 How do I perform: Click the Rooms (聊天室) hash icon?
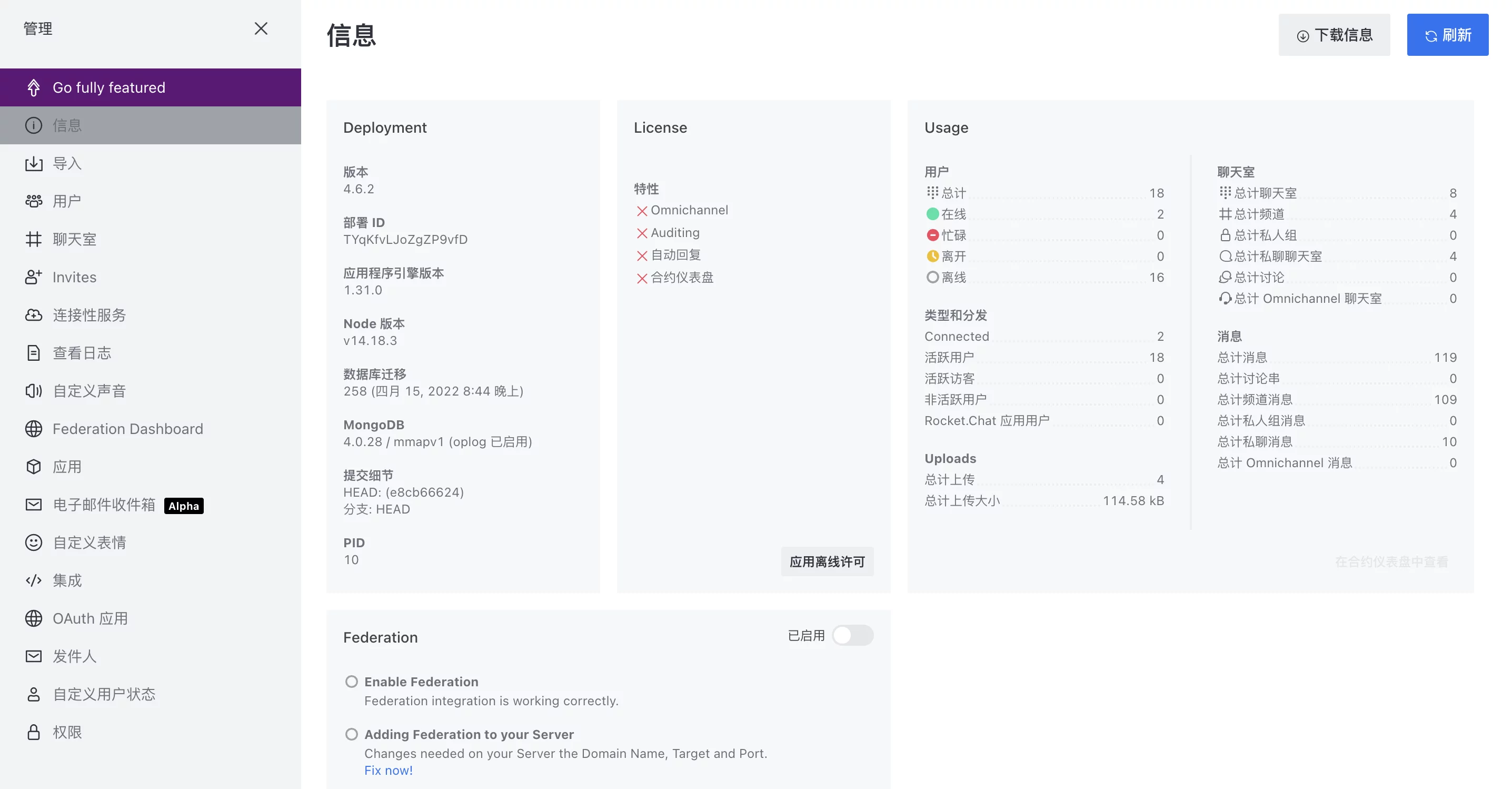click(34, 239)
